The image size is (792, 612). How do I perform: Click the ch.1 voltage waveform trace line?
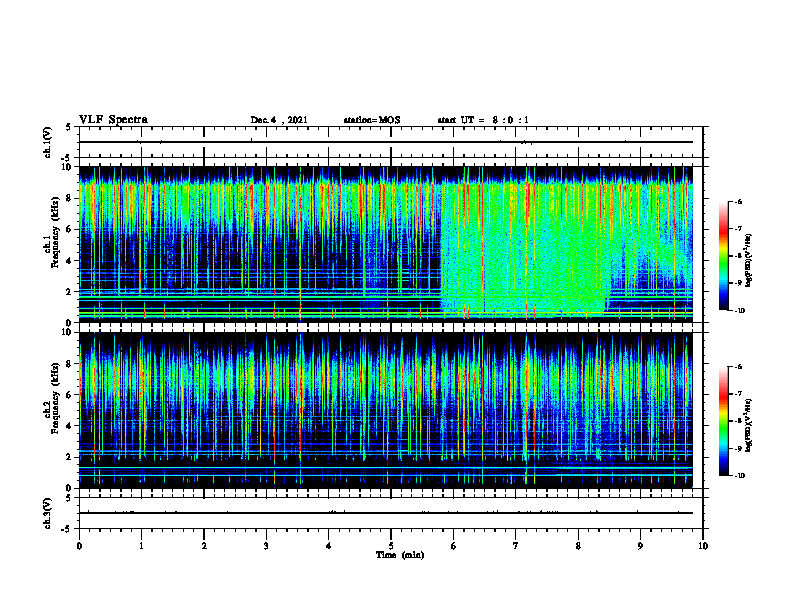click(386, 142)
